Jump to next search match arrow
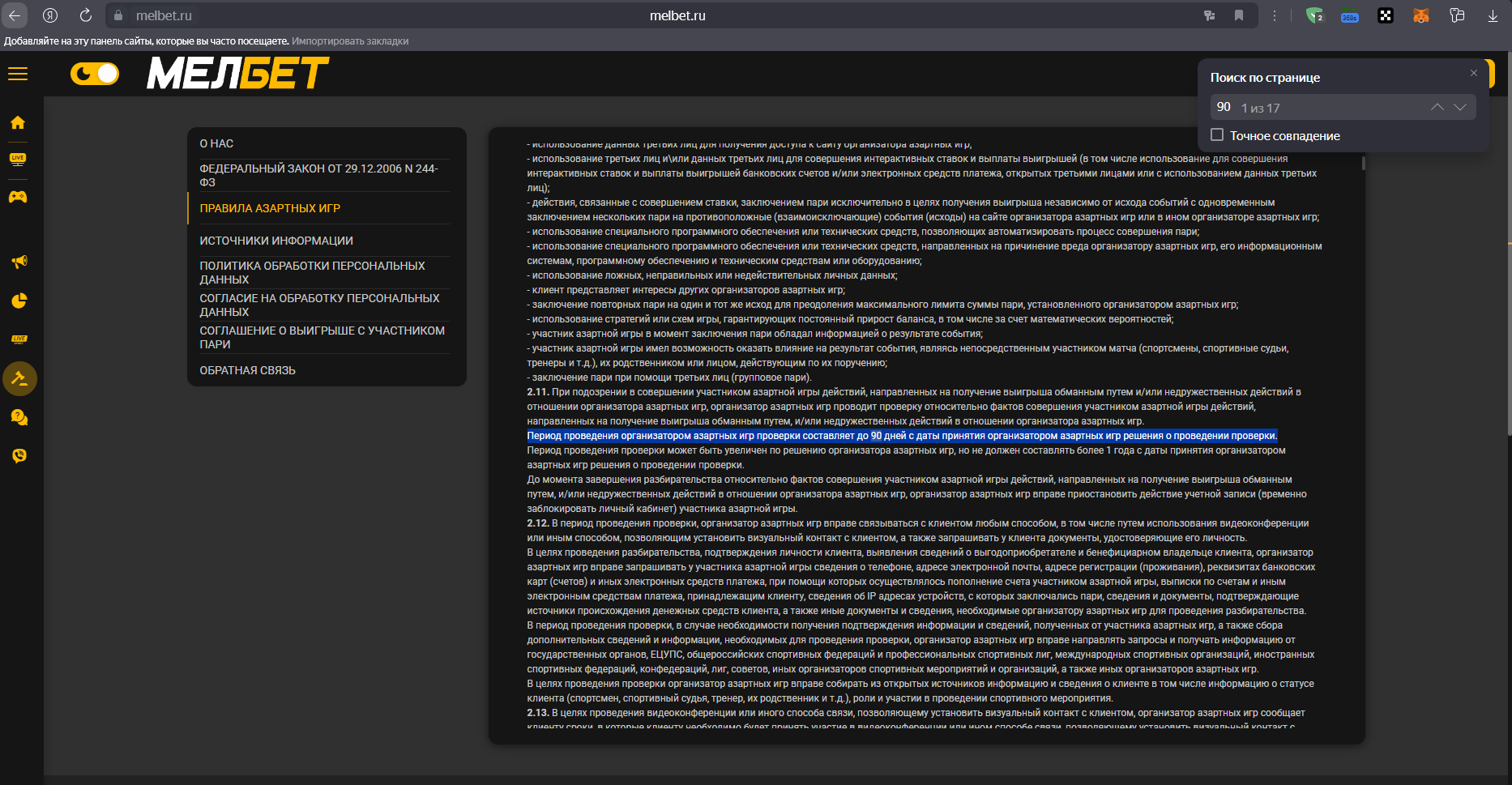The width and height of the screenshot is (1512, 785). click(1460, 107)
